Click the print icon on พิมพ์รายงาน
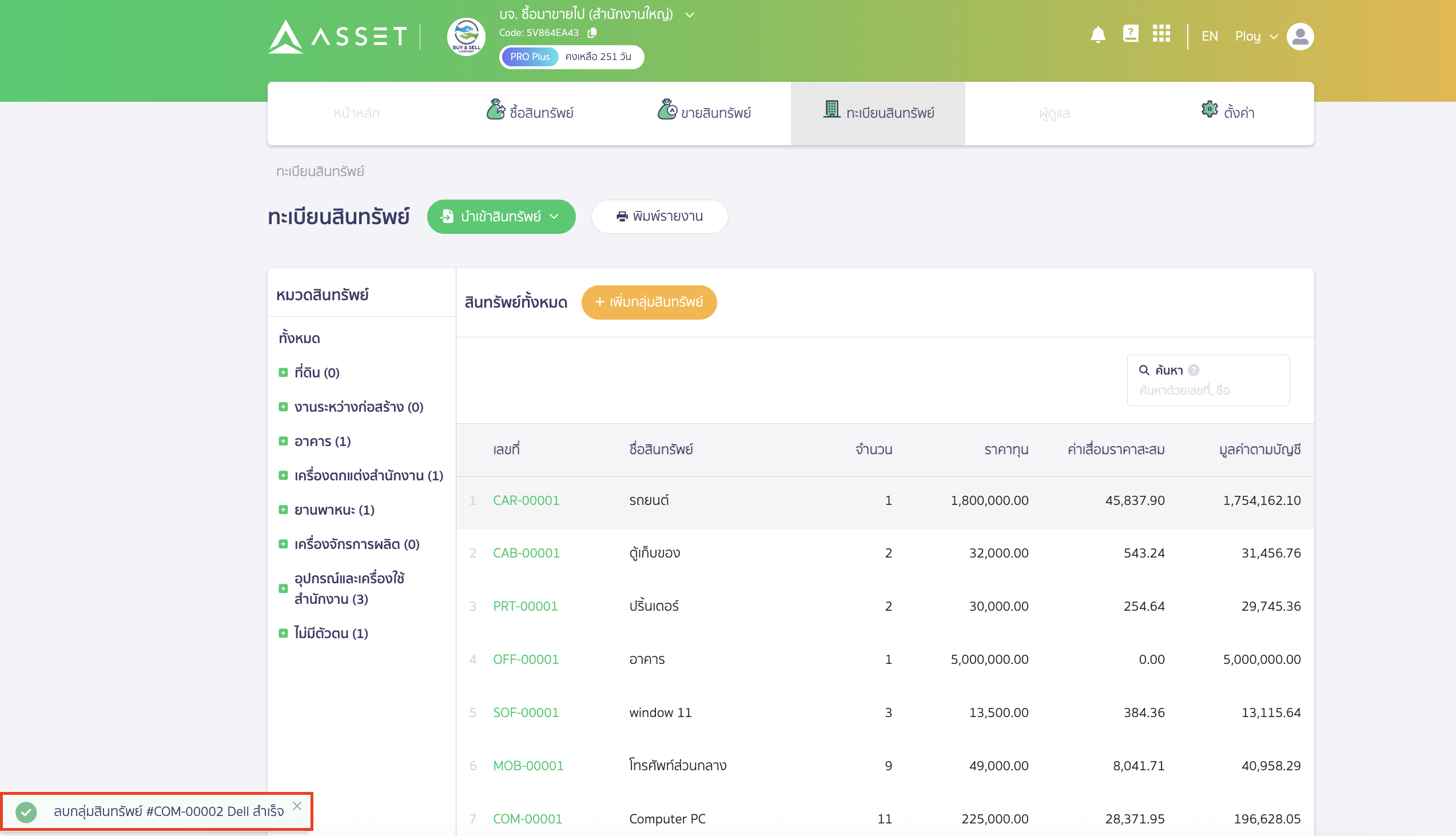Screen dimensions: 1456x836 click(x=622, y=217)
